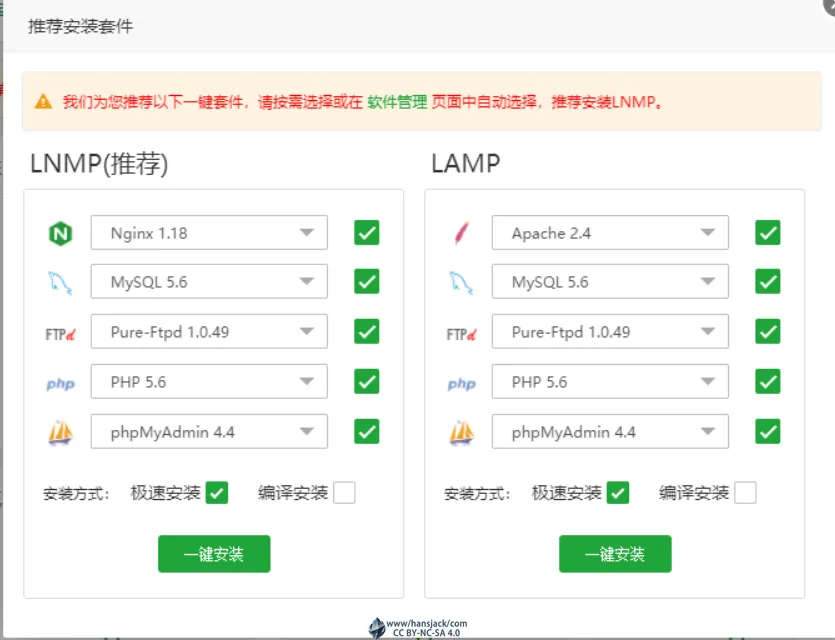
Task: Click the Nginx logo icon in LNMP
Action: [60, 234]
